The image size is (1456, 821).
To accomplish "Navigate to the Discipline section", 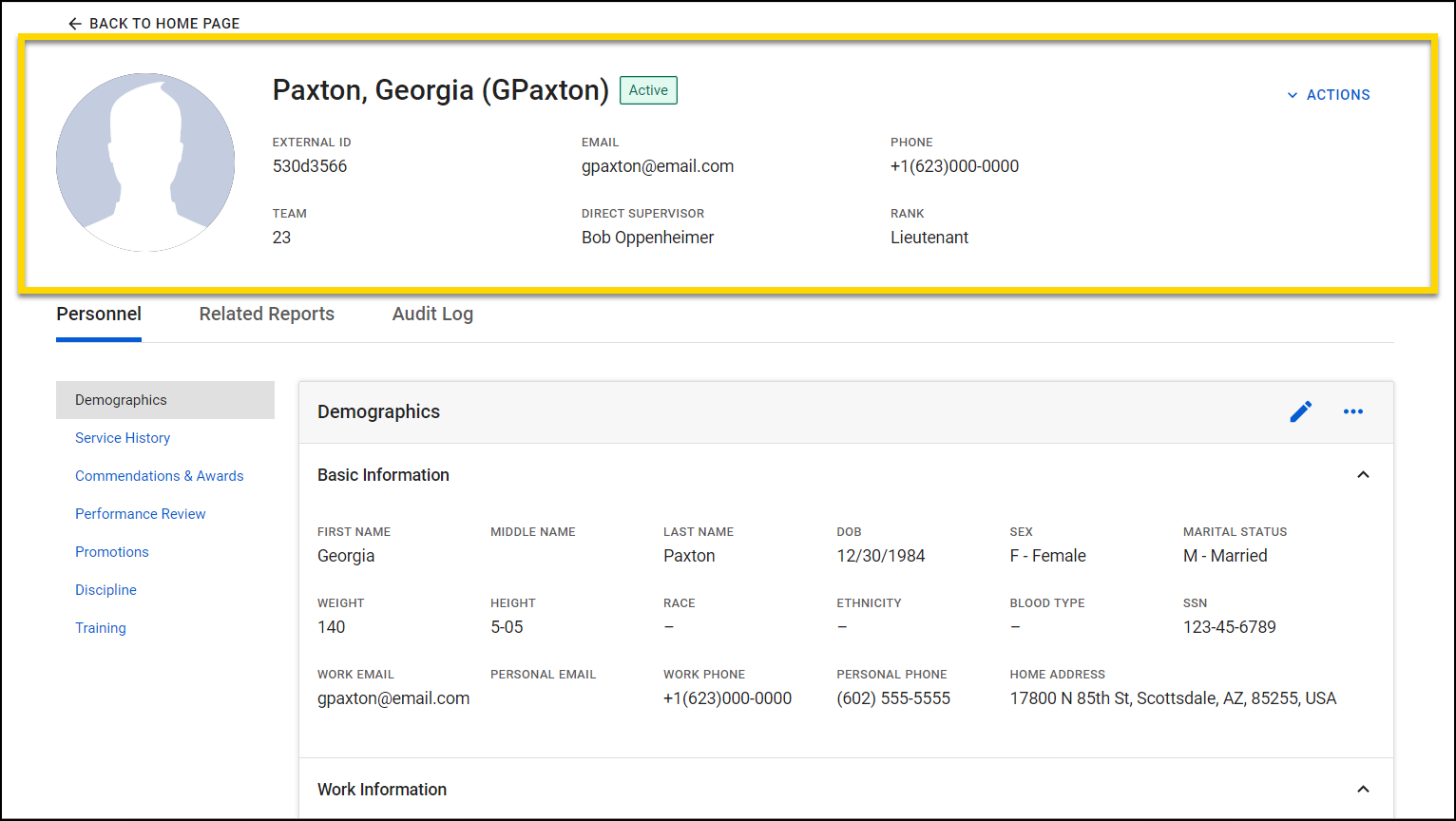I will click(105, 589).
